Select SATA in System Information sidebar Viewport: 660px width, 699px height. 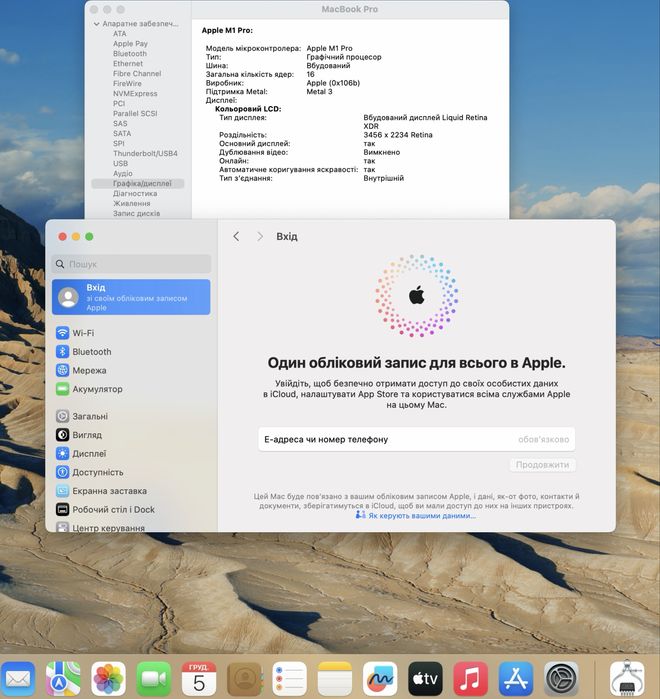click(x=122, y=133)
